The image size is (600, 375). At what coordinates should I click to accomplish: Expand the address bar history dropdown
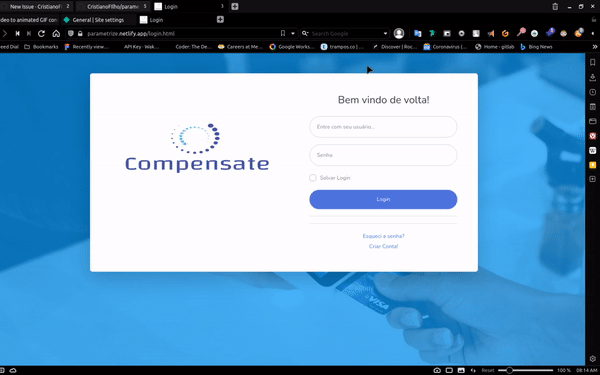pyautogui.click(x=293, y=34)
